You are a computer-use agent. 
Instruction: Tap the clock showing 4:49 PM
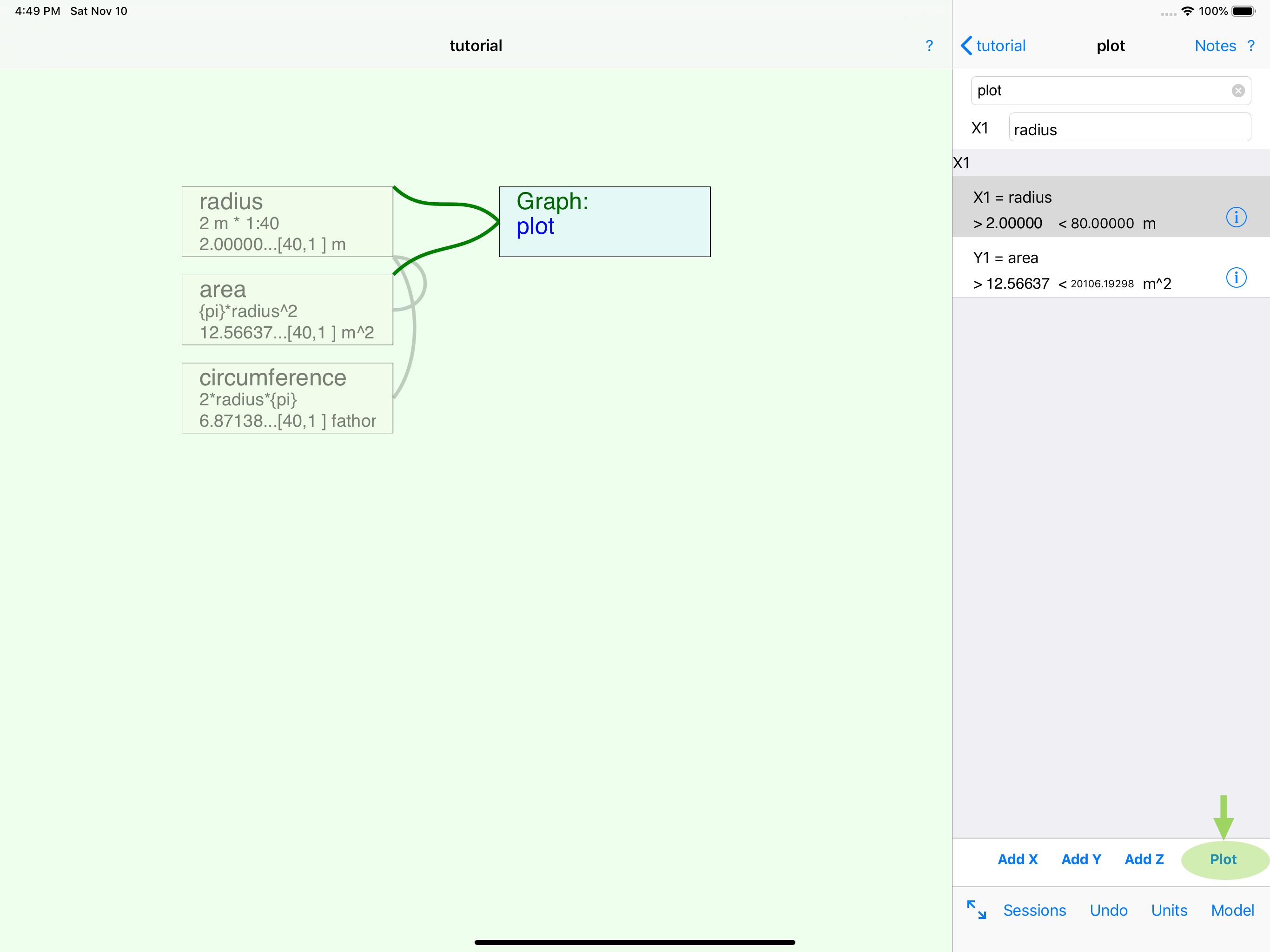pyautogui.click(x=37, y=11)
